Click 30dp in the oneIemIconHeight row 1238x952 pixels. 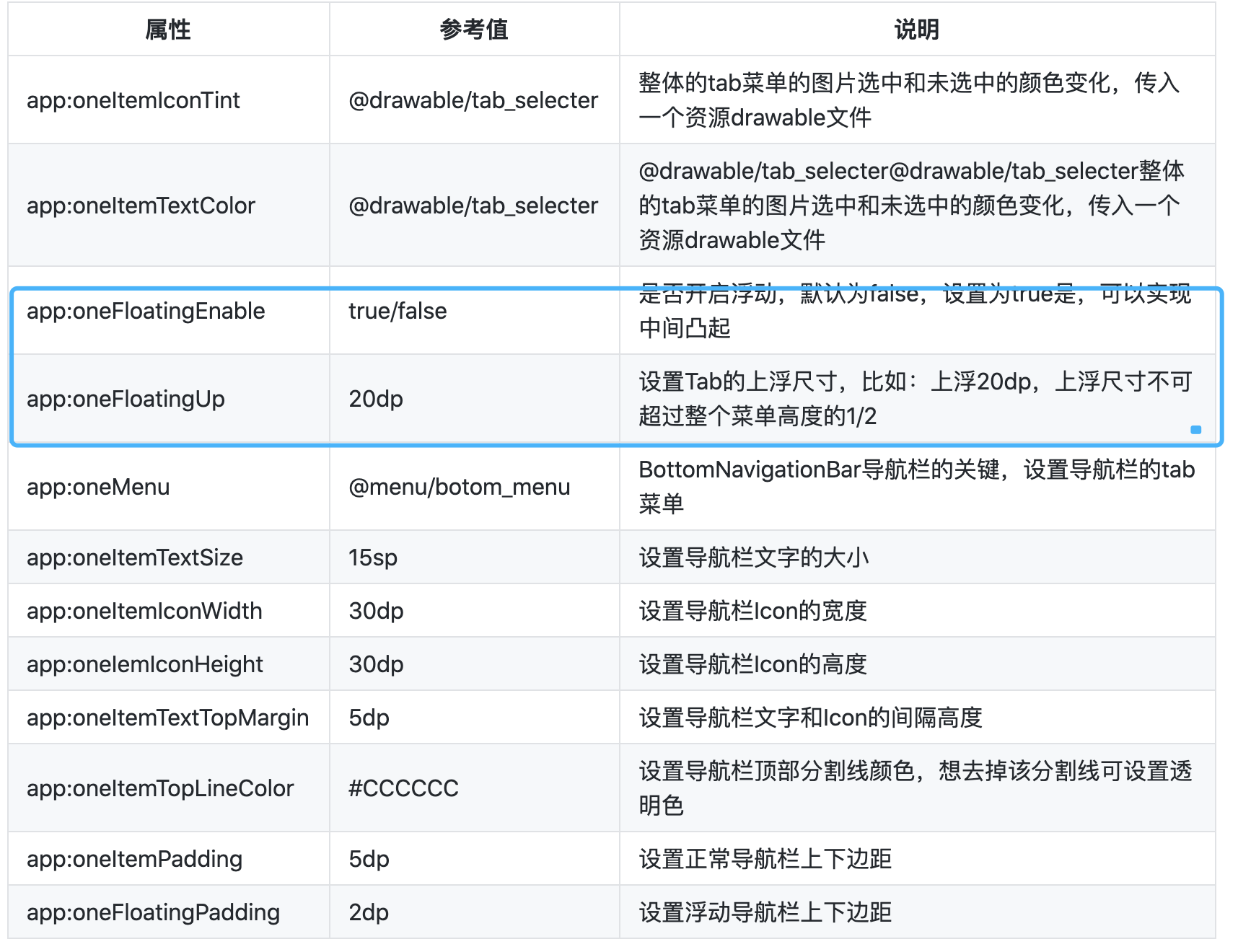(x=376, y=664)
